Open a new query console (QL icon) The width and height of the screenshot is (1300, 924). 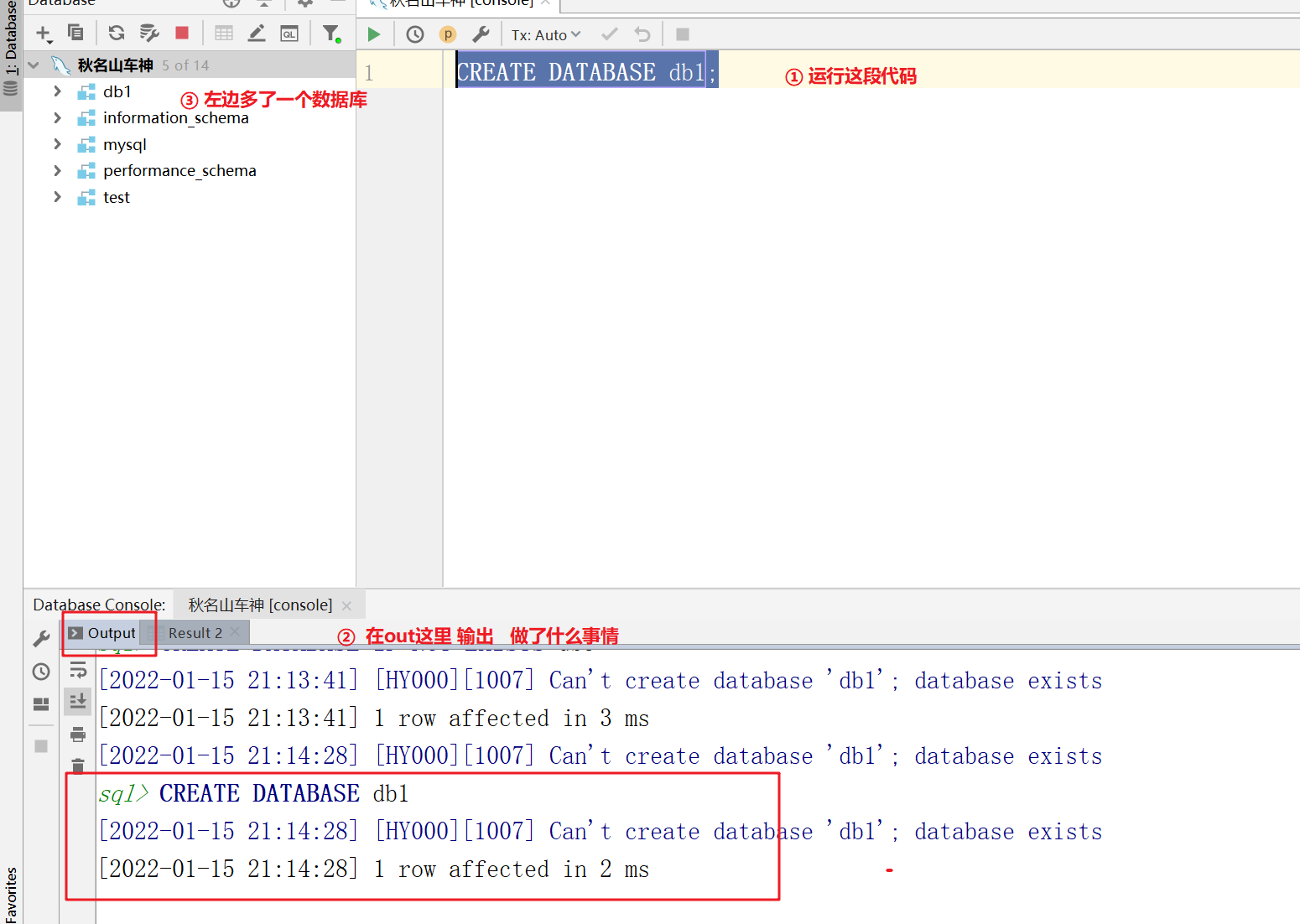click(x=289, y=34)
